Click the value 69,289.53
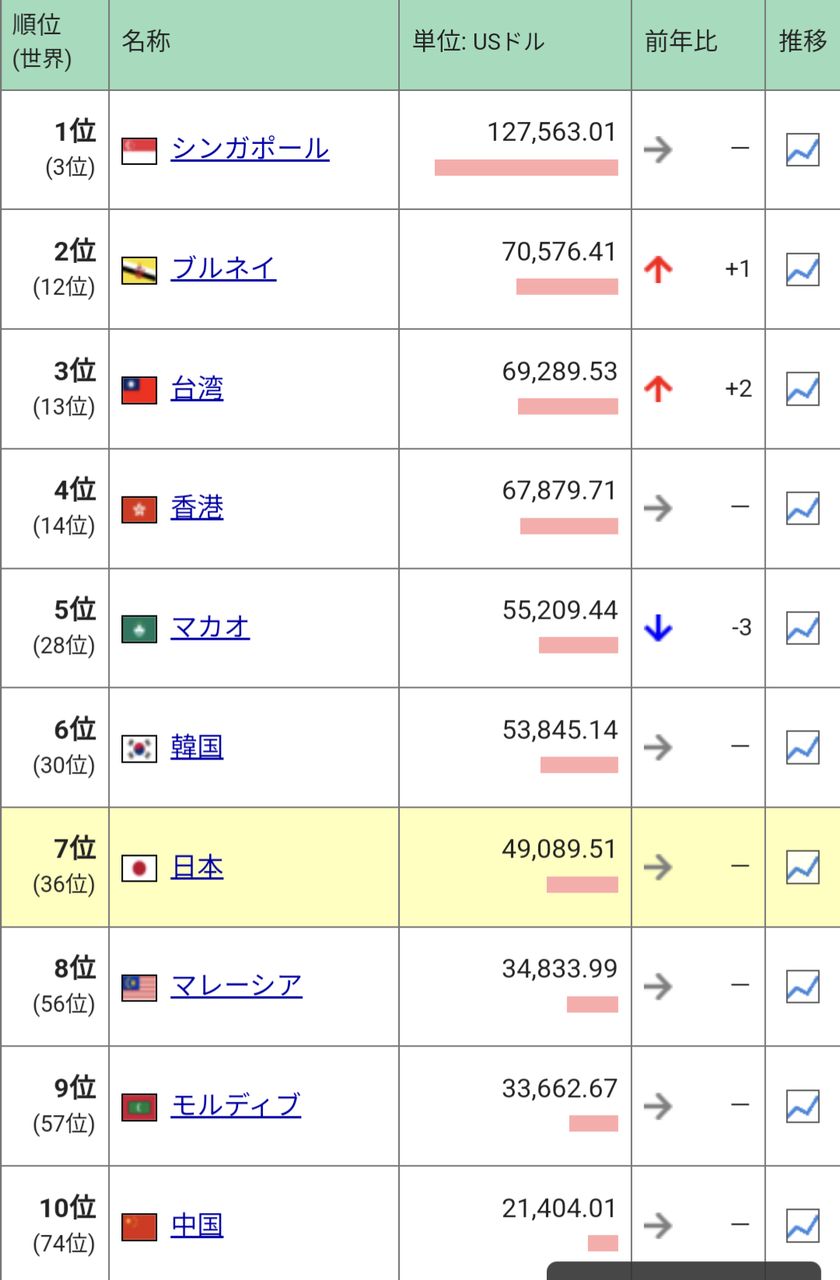Image resolution: width=840 pixels, height=1280 pixels. coord(560,371)
